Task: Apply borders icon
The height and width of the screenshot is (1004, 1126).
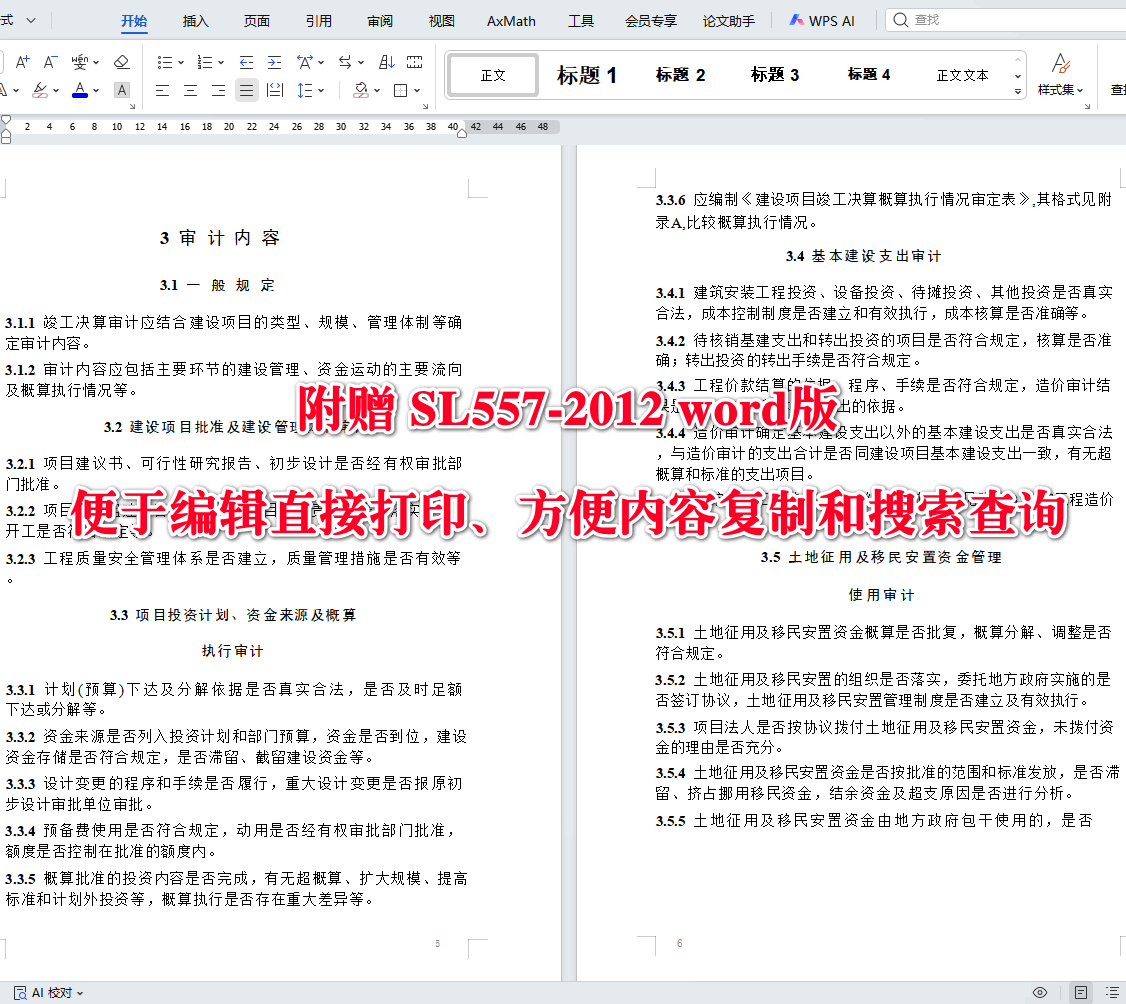Action: (x=401, y=90)
